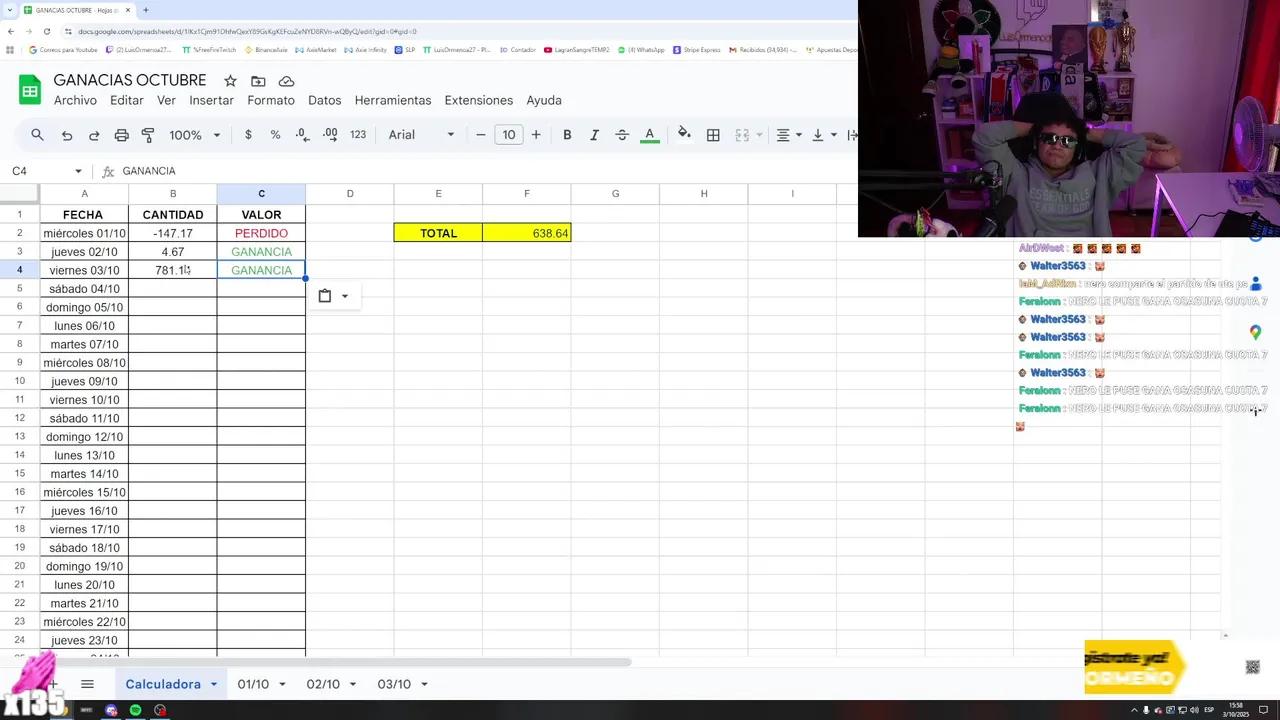
Task: Open the paste options clipboard icon
Action: point(324,296)
